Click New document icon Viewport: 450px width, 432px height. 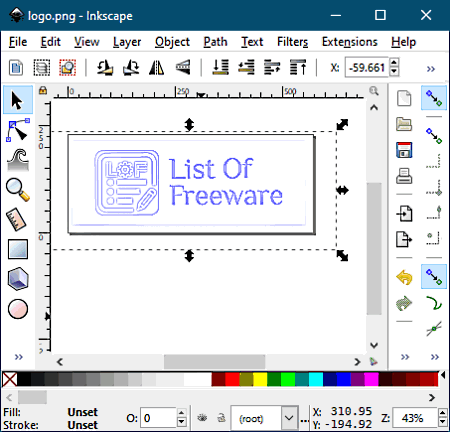point(404,98)
